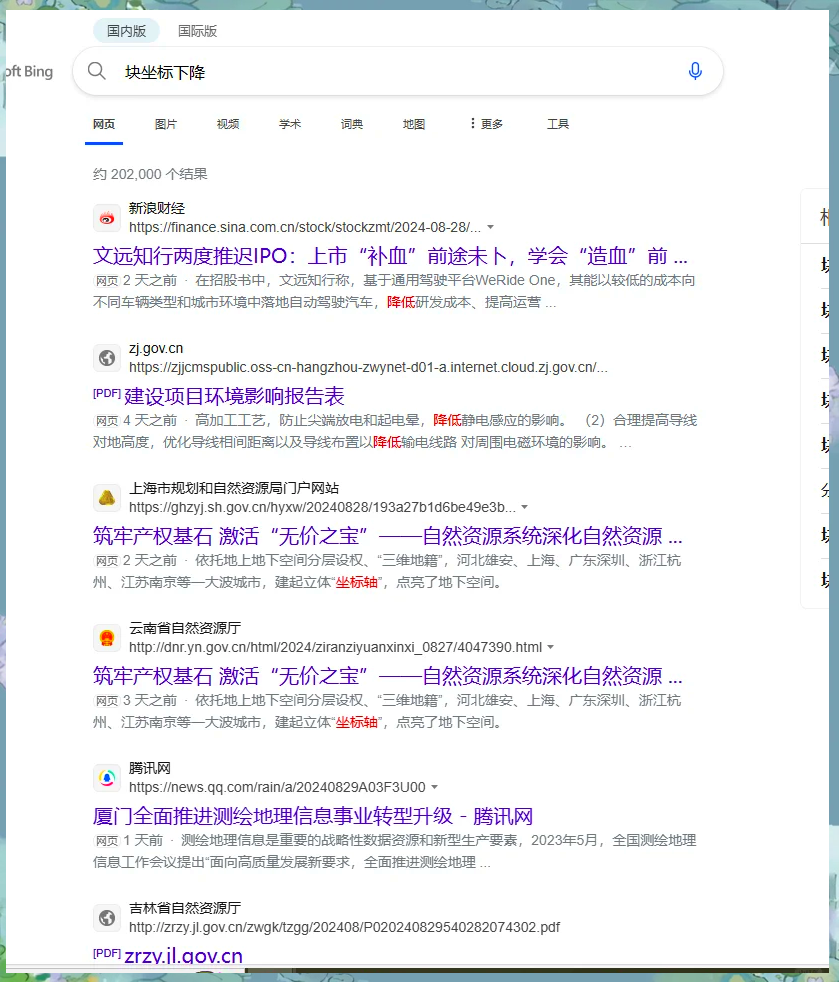Open the 工具 menu

(x=558, y=124)
